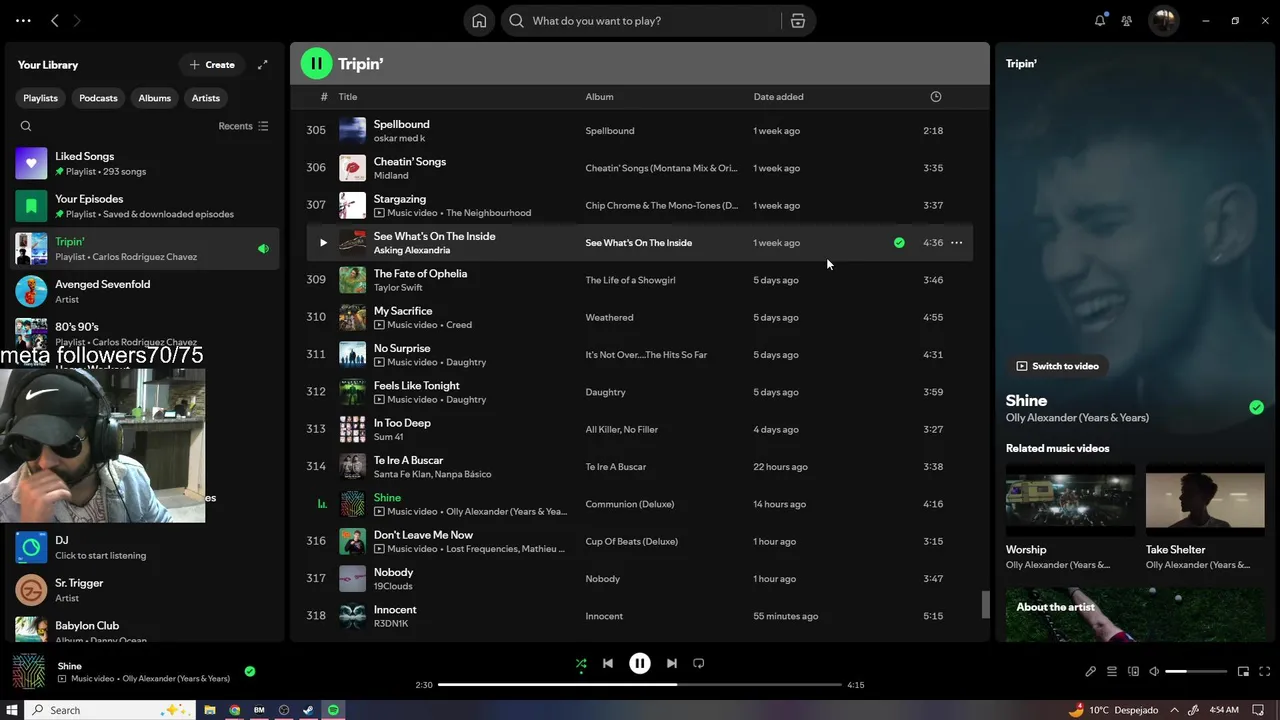This screenshot has height=720, width=1280.
Task: Play See What's On The Inside
Action: tap(322, 243)
